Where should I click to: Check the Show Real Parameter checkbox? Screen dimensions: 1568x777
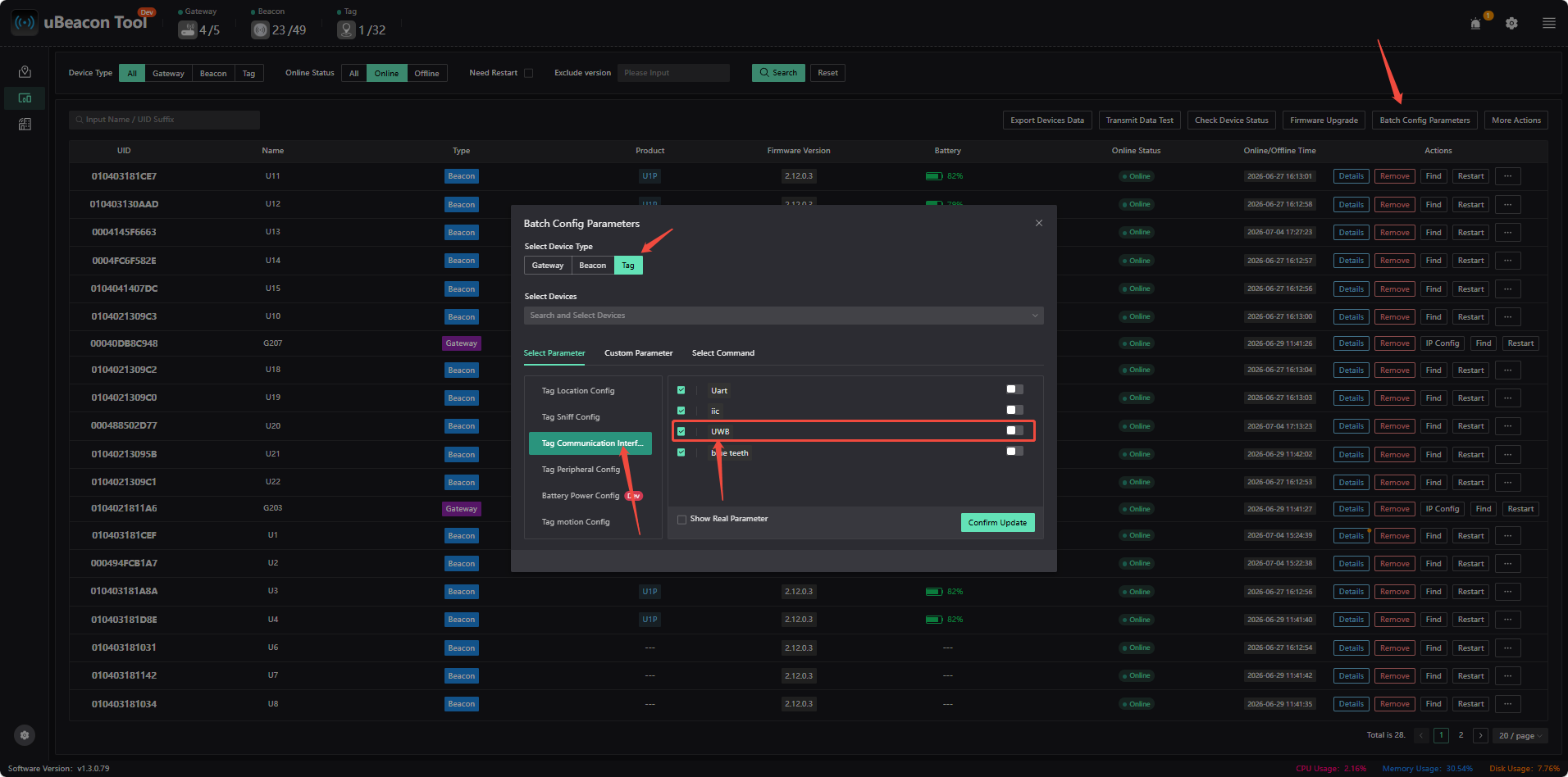click(x=681, y=520)
